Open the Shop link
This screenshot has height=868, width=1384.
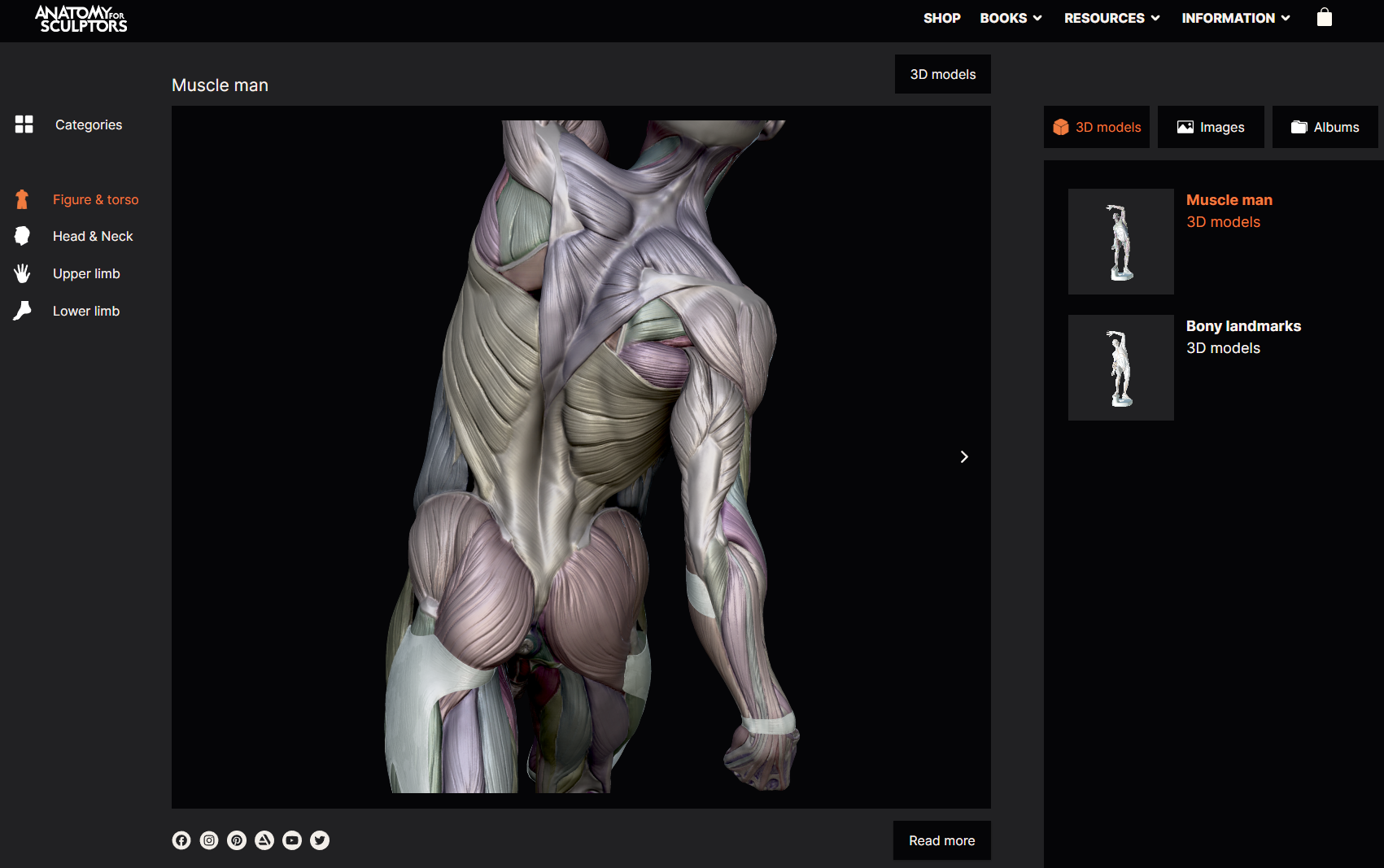(x=941, y=18)
